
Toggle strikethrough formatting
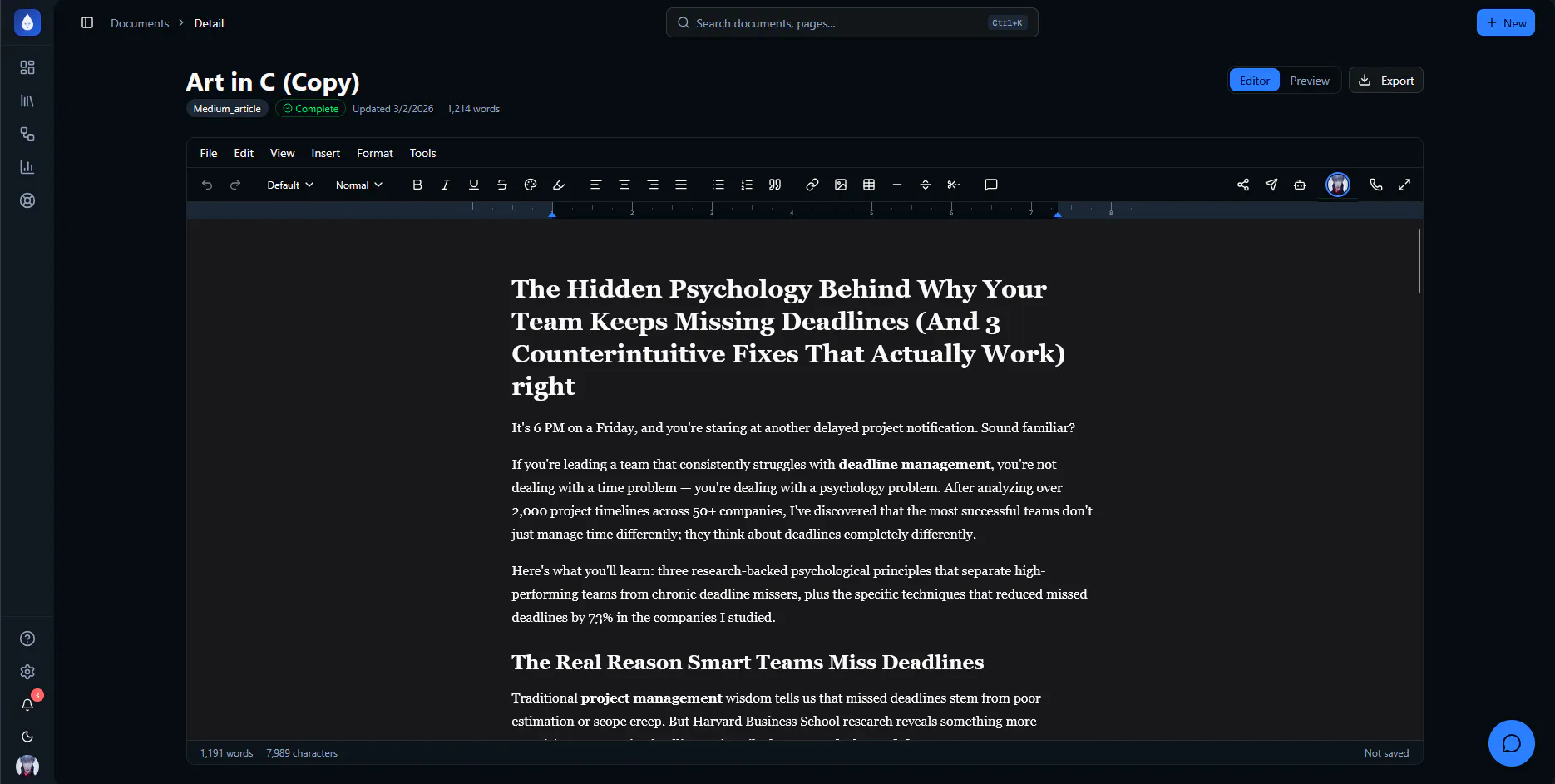click(x=502, y=185)
